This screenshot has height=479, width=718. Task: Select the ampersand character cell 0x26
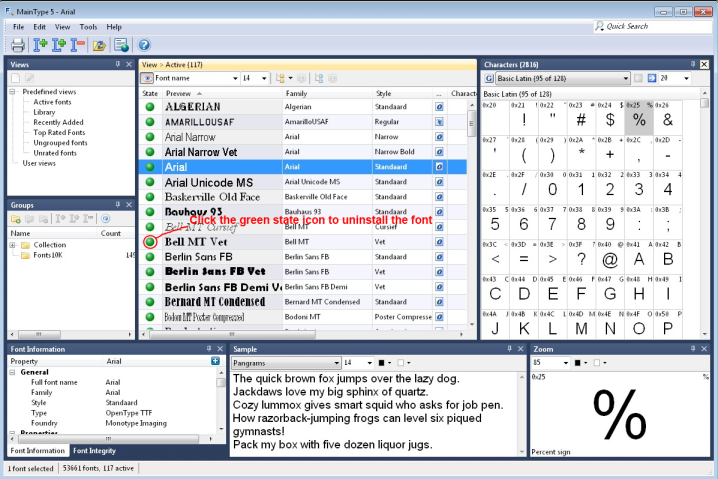coord(668,117)
